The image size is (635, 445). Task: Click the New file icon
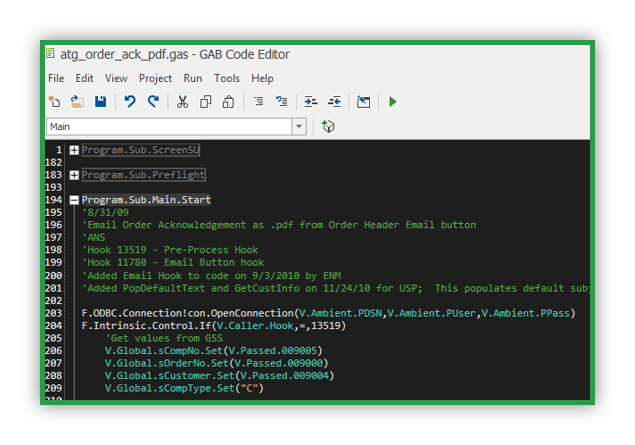(55, 102)
